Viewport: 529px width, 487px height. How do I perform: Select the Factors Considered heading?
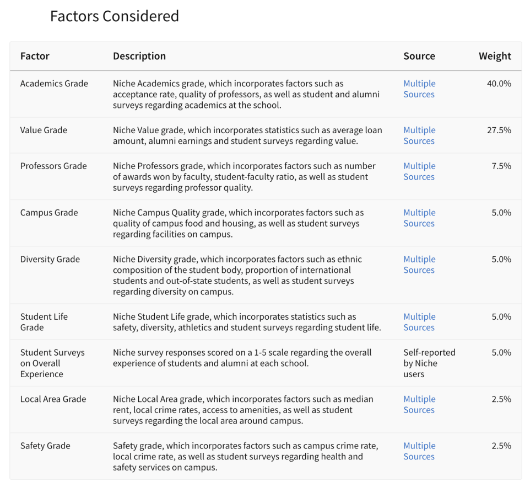(114, 16)
